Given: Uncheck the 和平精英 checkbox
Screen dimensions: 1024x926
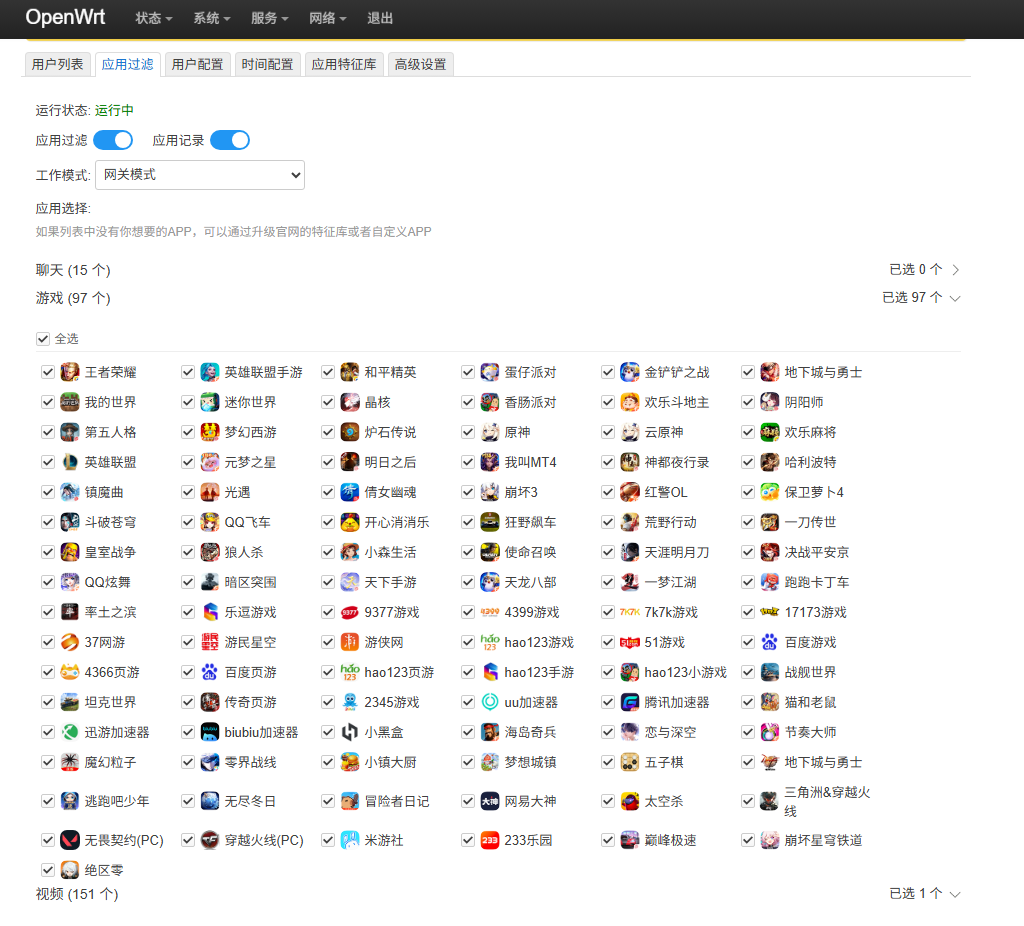Looking at the screenshot, I should coord(328,372).
